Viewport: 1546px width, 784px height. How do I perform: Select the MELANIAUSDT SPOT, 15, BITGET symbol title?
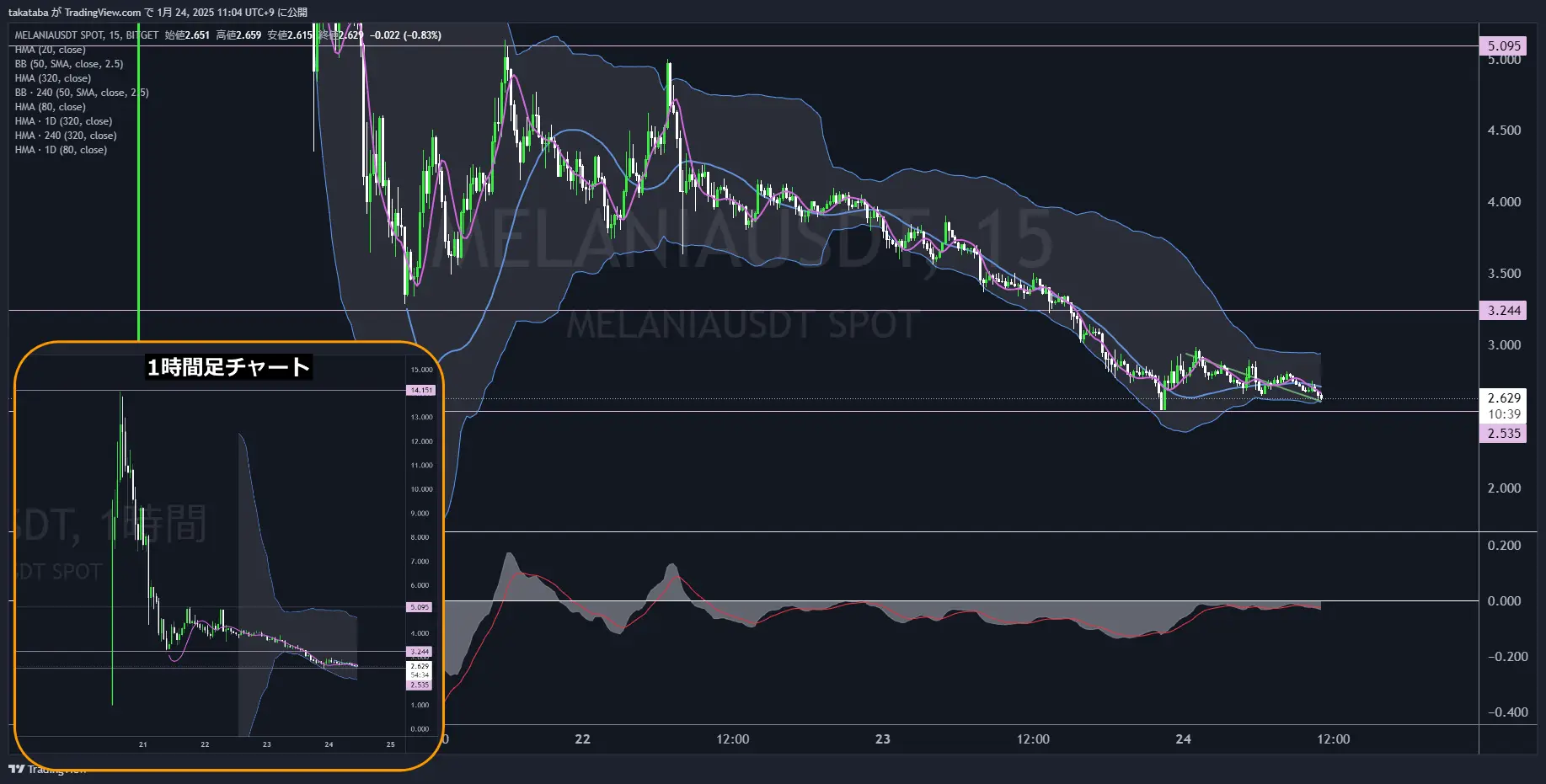[x=87, y=35]
